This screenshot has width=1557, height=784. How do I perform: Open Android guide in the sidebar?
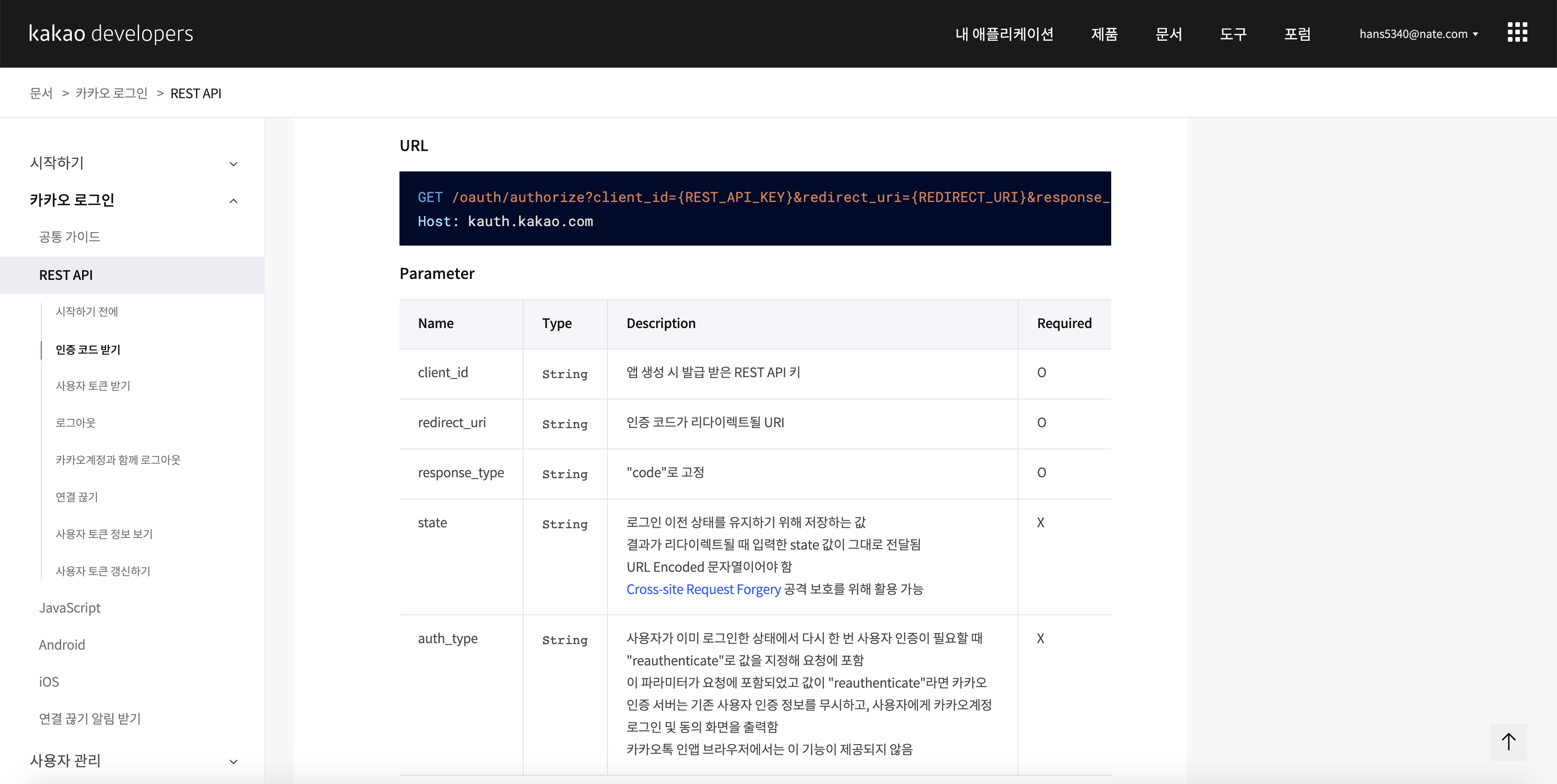tap(62, 645)
